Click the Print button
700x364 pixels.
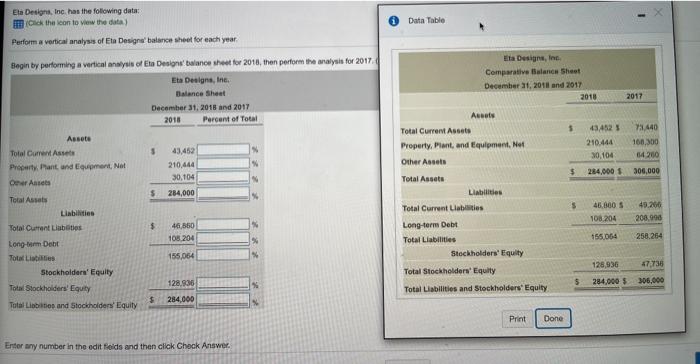tap(517, 319)
